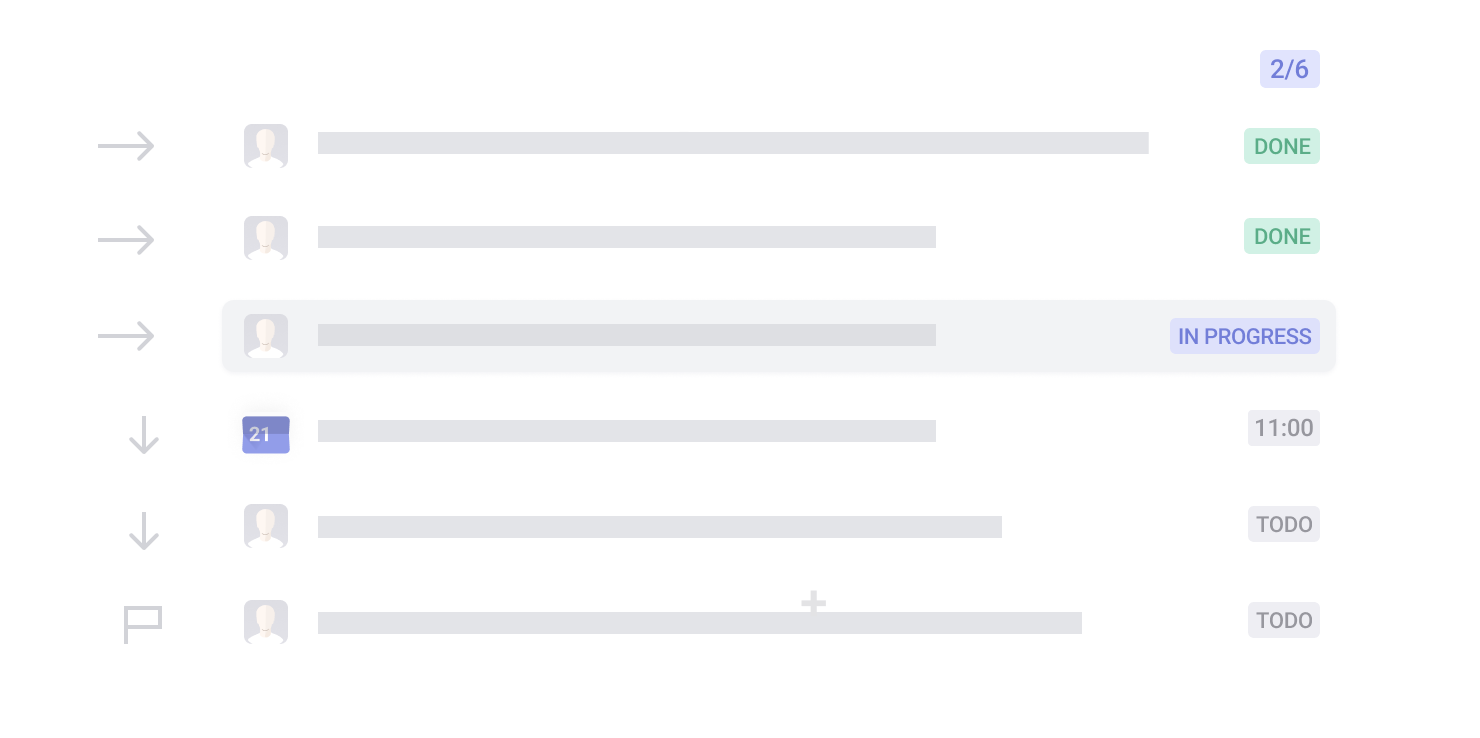Click the TODO badge next to the flagged task
The height and width of the screenshot is (738, 1480).
click(x=1284, y=621)
